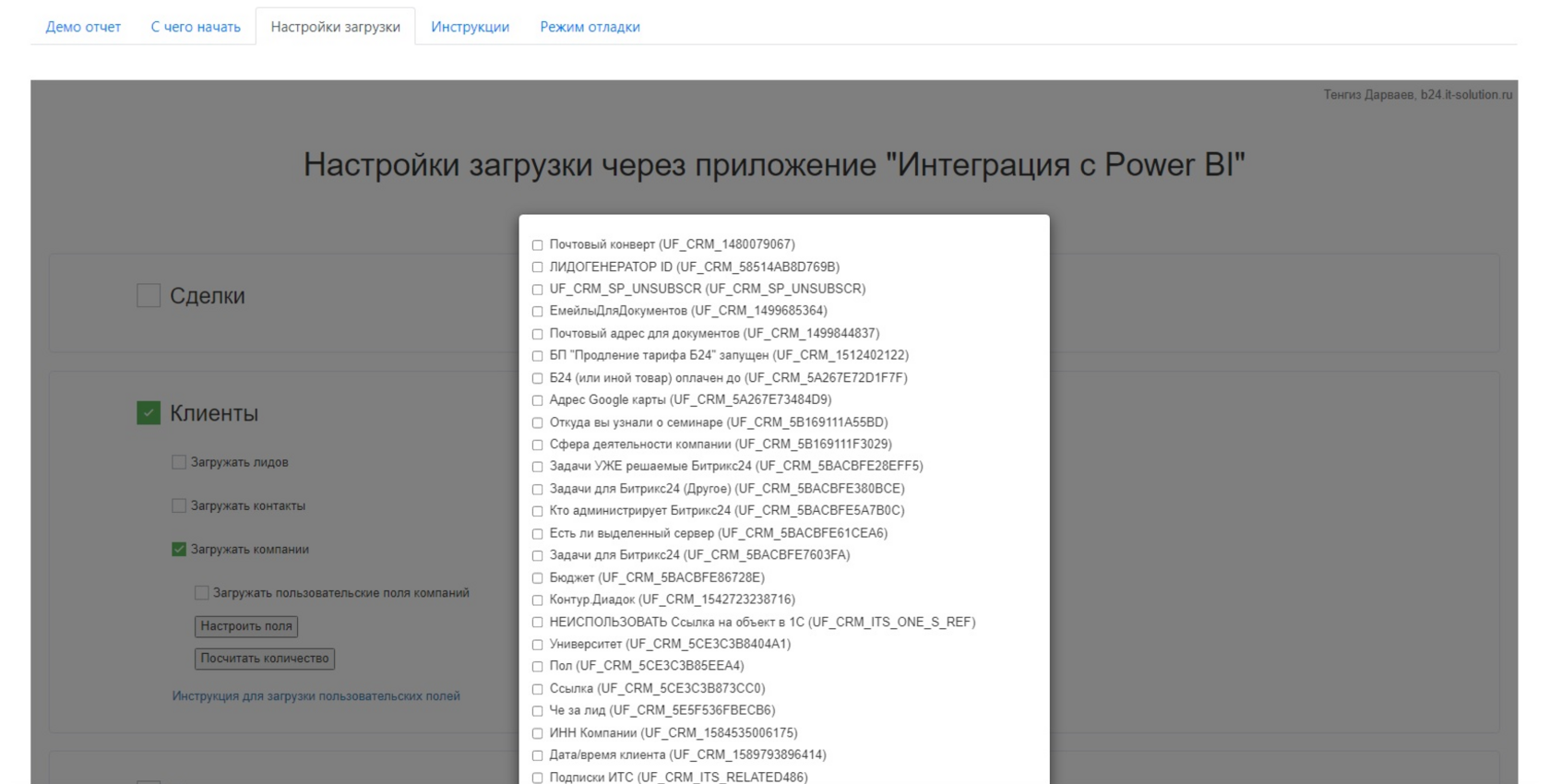
Task: Tick the ЛИДОГЕНЕРАТОР ID checkbox
Action: 537,267
